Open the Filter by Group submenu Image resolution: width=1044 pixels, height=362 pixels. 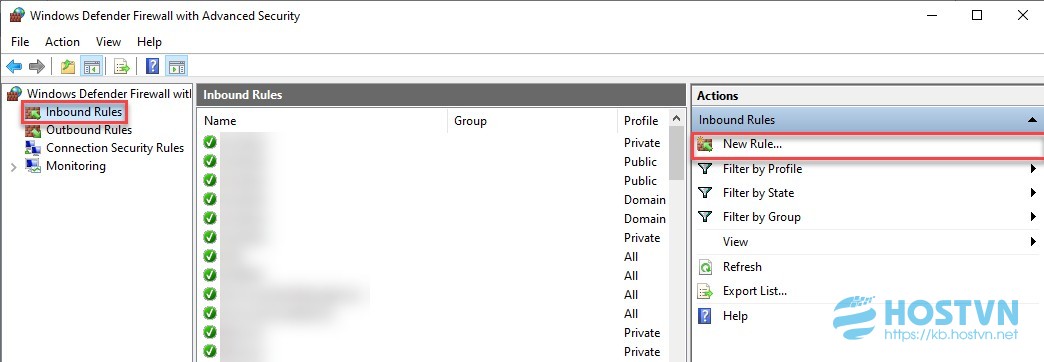click(868, 217)
